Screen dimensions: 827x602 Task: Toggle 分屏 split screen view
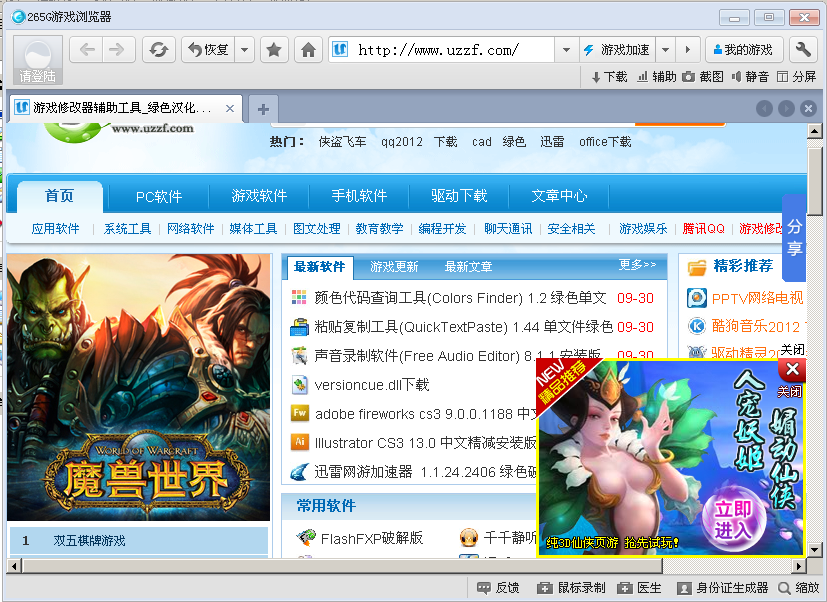796,77
